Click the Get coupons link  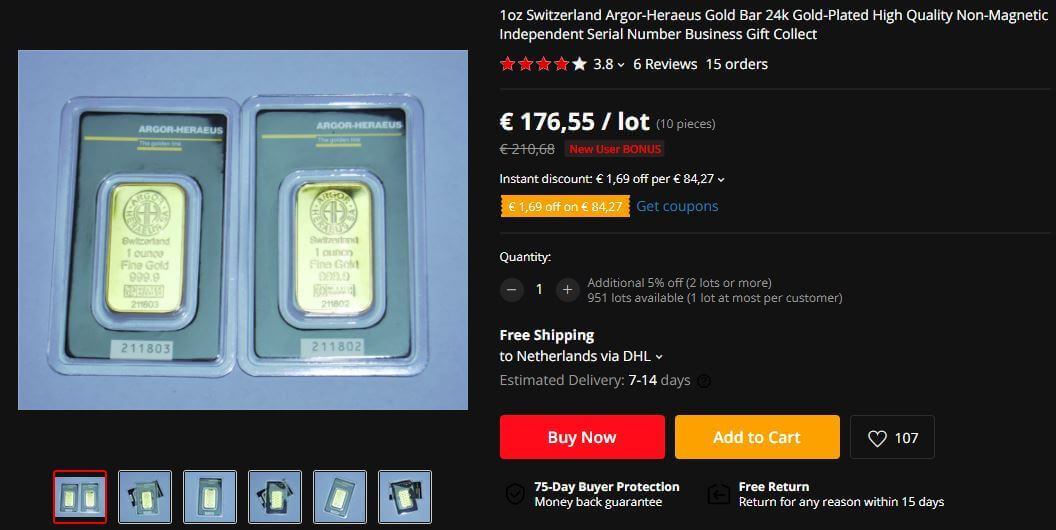point(677,206)
